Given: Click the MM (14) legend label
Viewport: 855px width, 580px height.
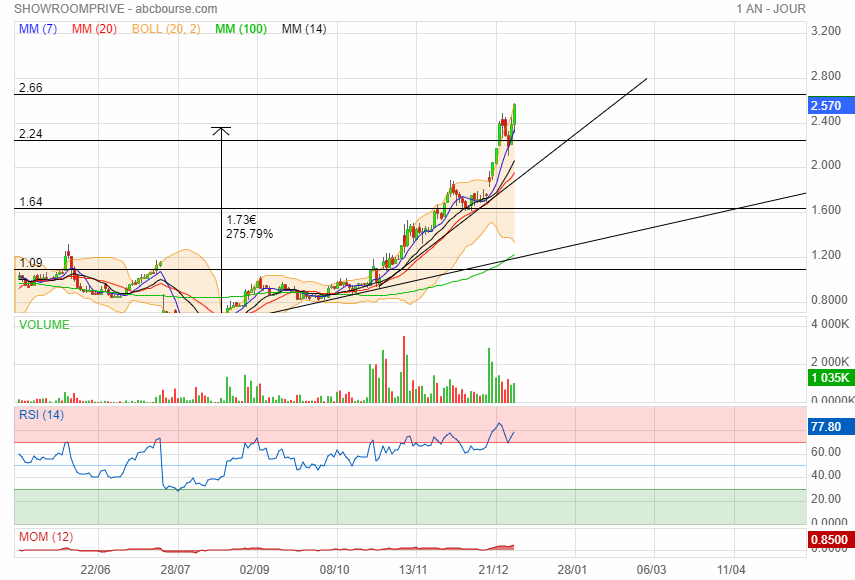Looking at the screenshot, I should tap(304, 29).
